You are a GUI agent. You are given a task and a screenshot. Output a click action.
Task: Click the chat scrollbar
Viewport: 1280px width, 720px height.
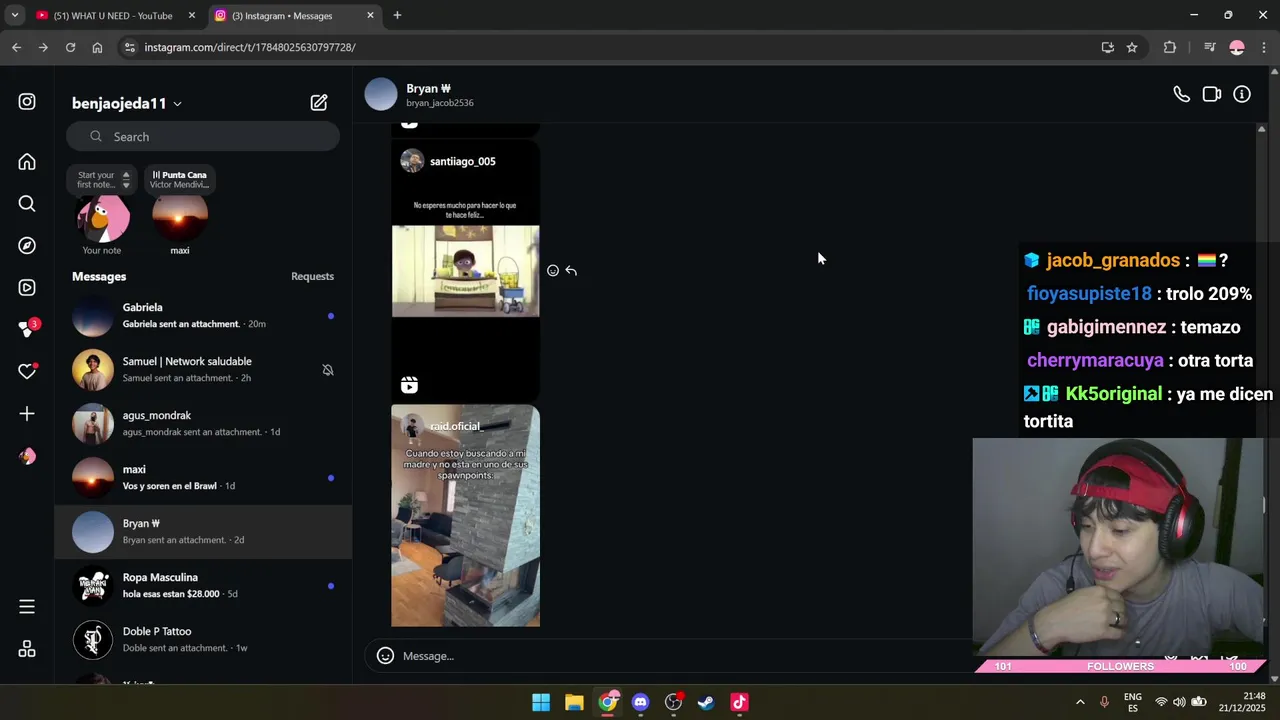click(x=1260, y=380)
